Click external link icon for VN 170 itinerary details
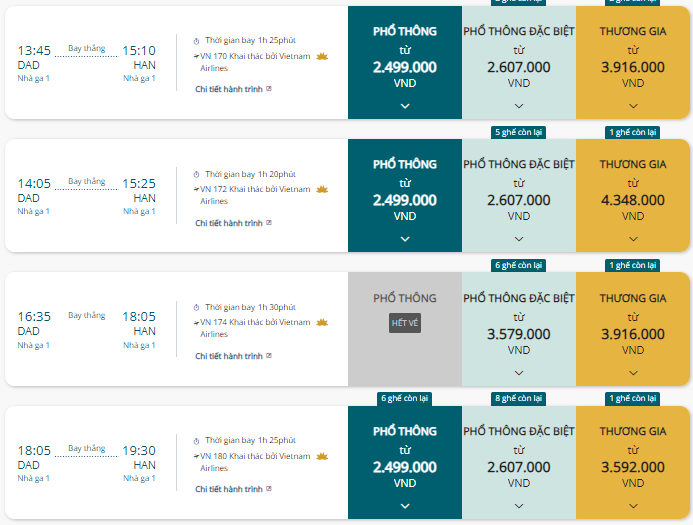Image resolution: width=693 pixels, height=525 pixels. click(269, 89)
